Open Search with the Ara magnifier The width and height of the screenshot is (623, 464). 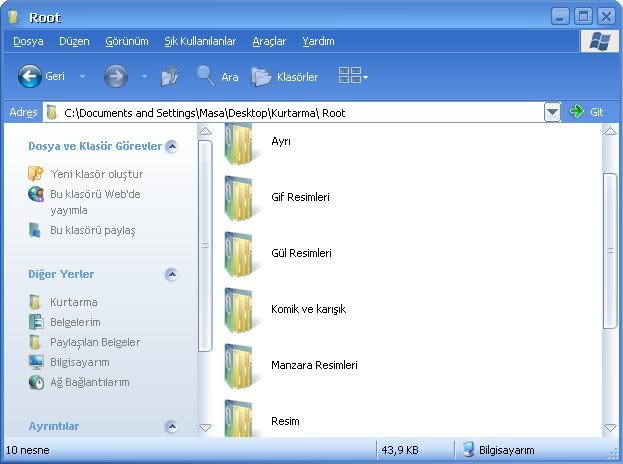217,76
